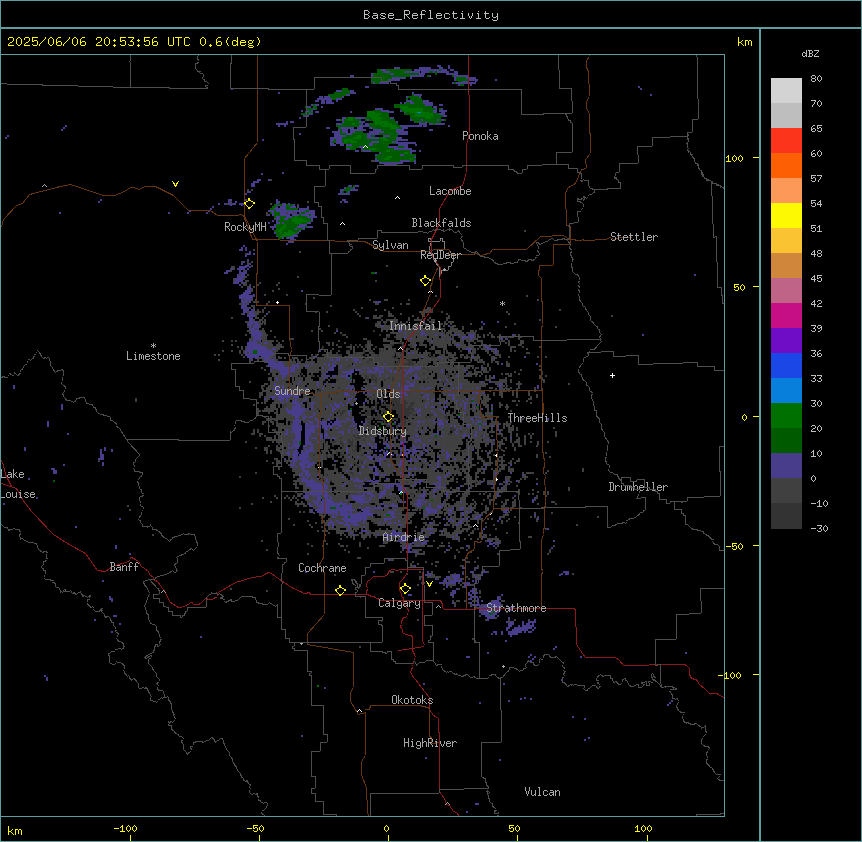
Task: Click the RockyMH label on the map
Action: click(x=245, y=227)
